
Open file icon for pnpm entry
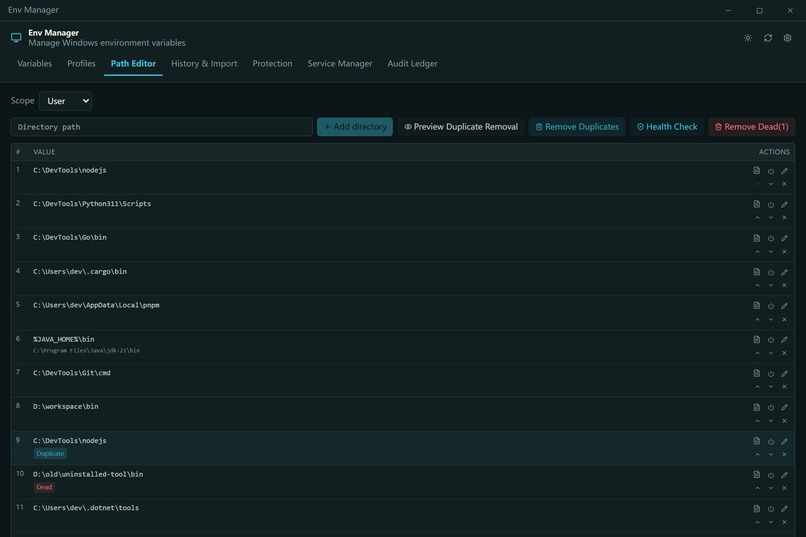pyautogui.click(x=757, y=306)
